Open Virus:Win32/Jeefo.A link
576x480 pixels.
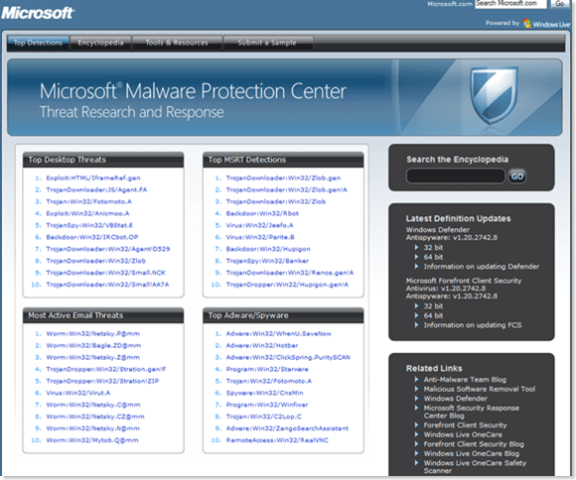[x=260, y=225]
